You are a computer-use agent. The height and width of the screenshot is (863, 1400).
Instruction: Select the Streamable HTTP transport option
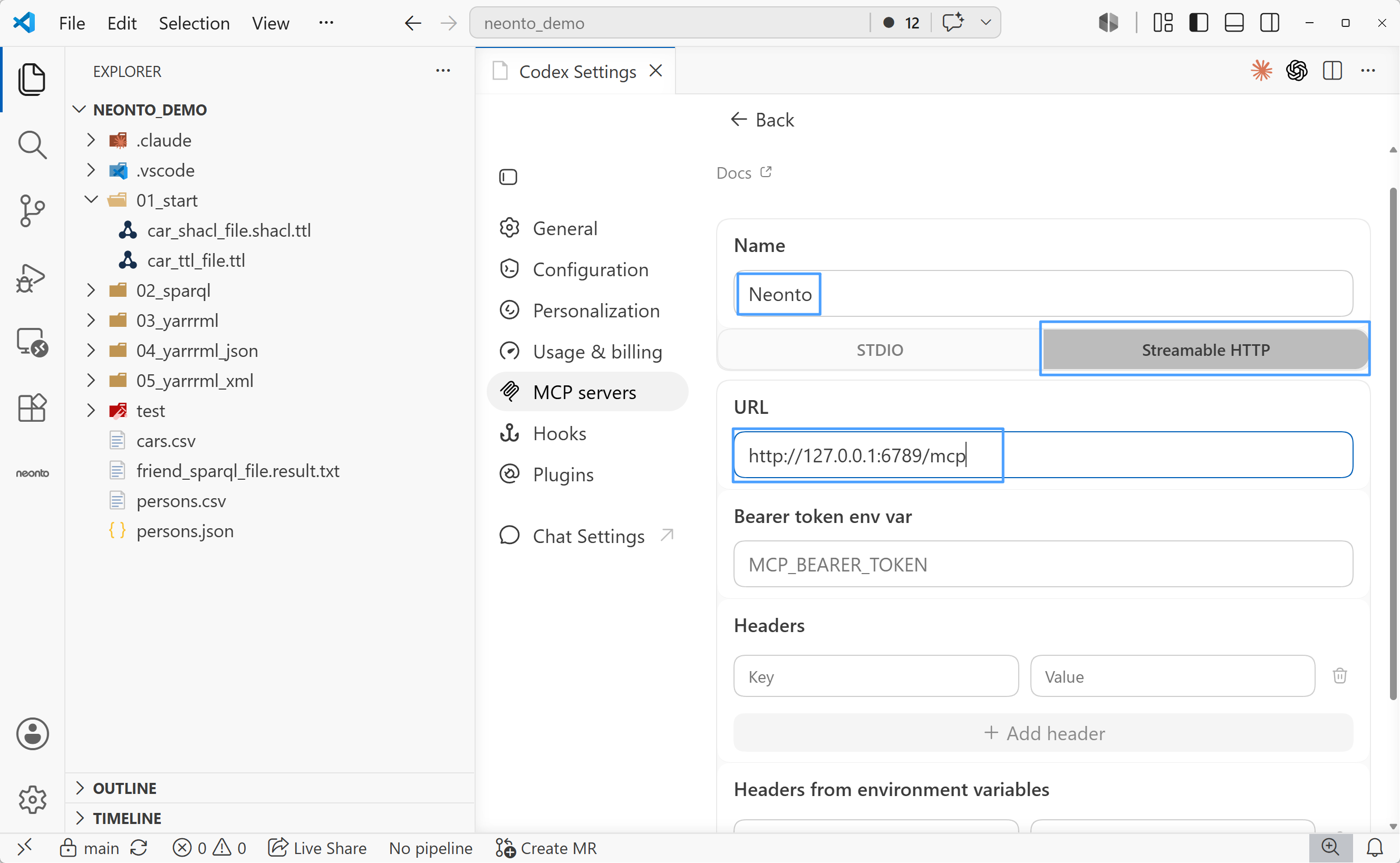coord(1205,350)
